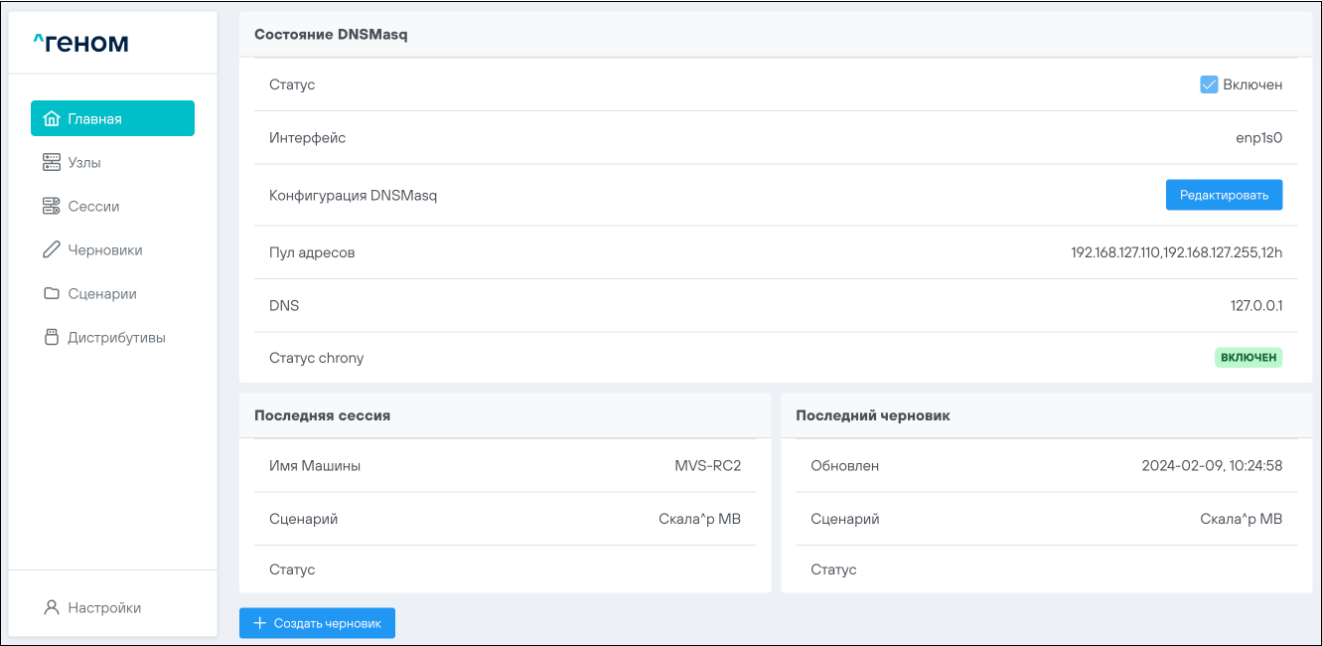Click the ВКЛЮЧЕН chrony status badge
Image resolution: width=1322 pixels, height=646 pixels.
point(1248,357)
